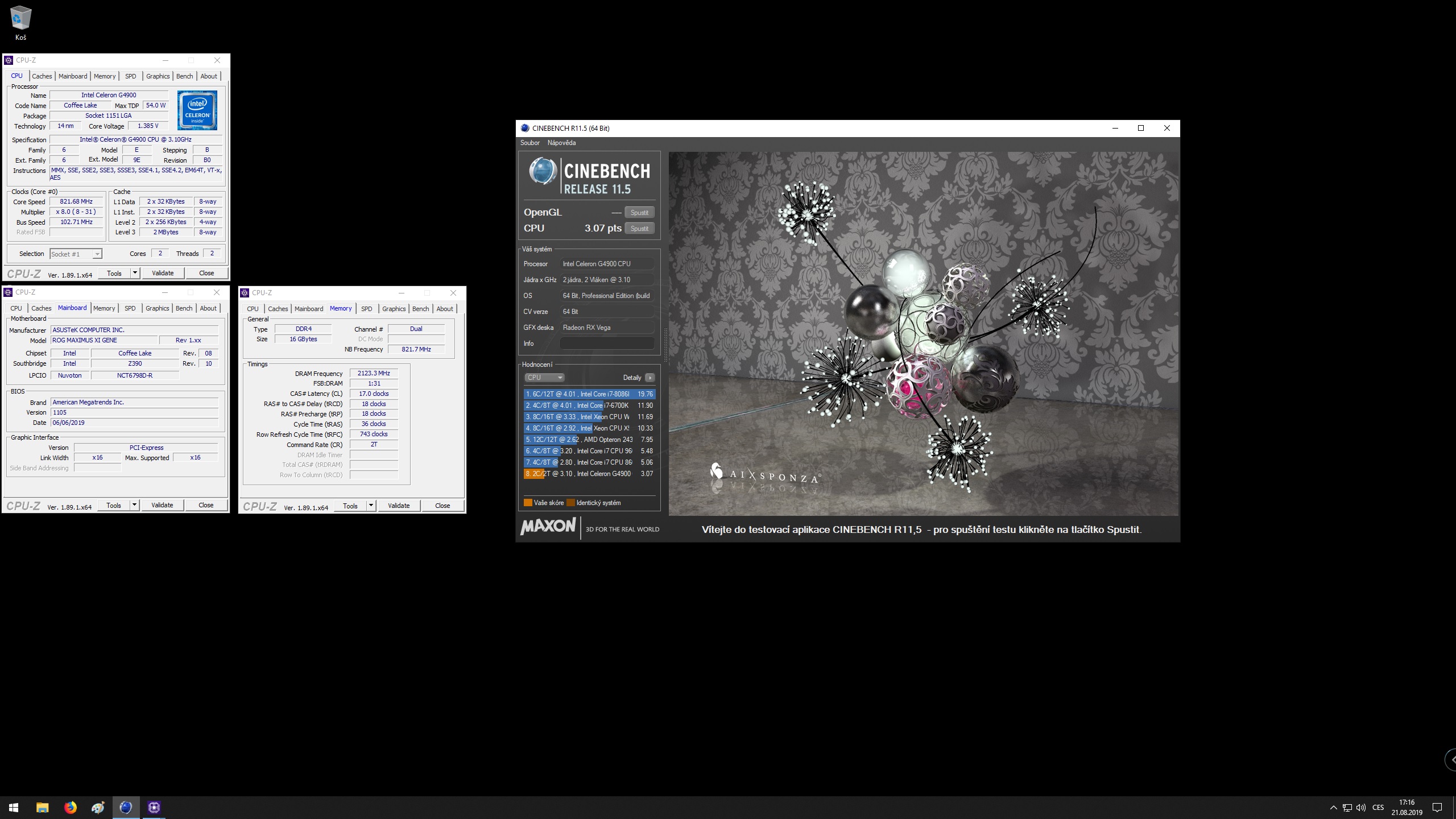The width and height of the screenshot is (1456, 819).
Task: Click the Core Speed value 821.68 MHz
Action: 76,201
